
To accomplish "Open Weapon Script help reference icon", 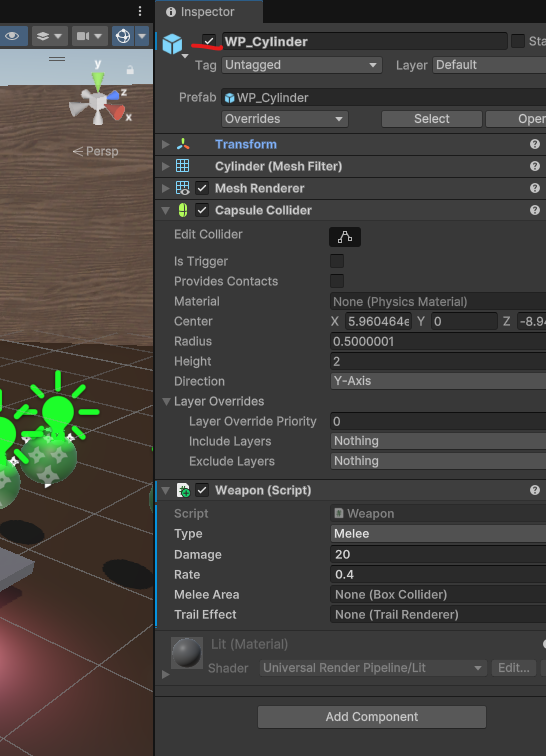I will click(x=534, y=490).
